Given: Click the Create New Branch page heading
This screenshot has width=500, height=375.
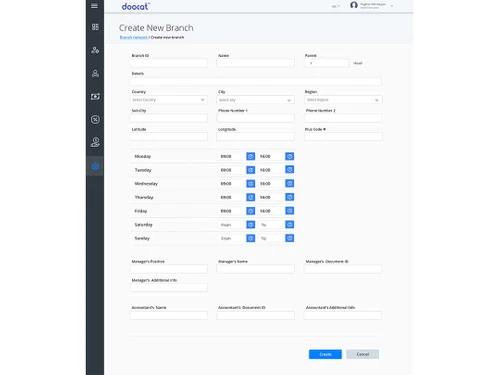Looking at the screenshot, I should pyautogui.click(x=156, y=28).
